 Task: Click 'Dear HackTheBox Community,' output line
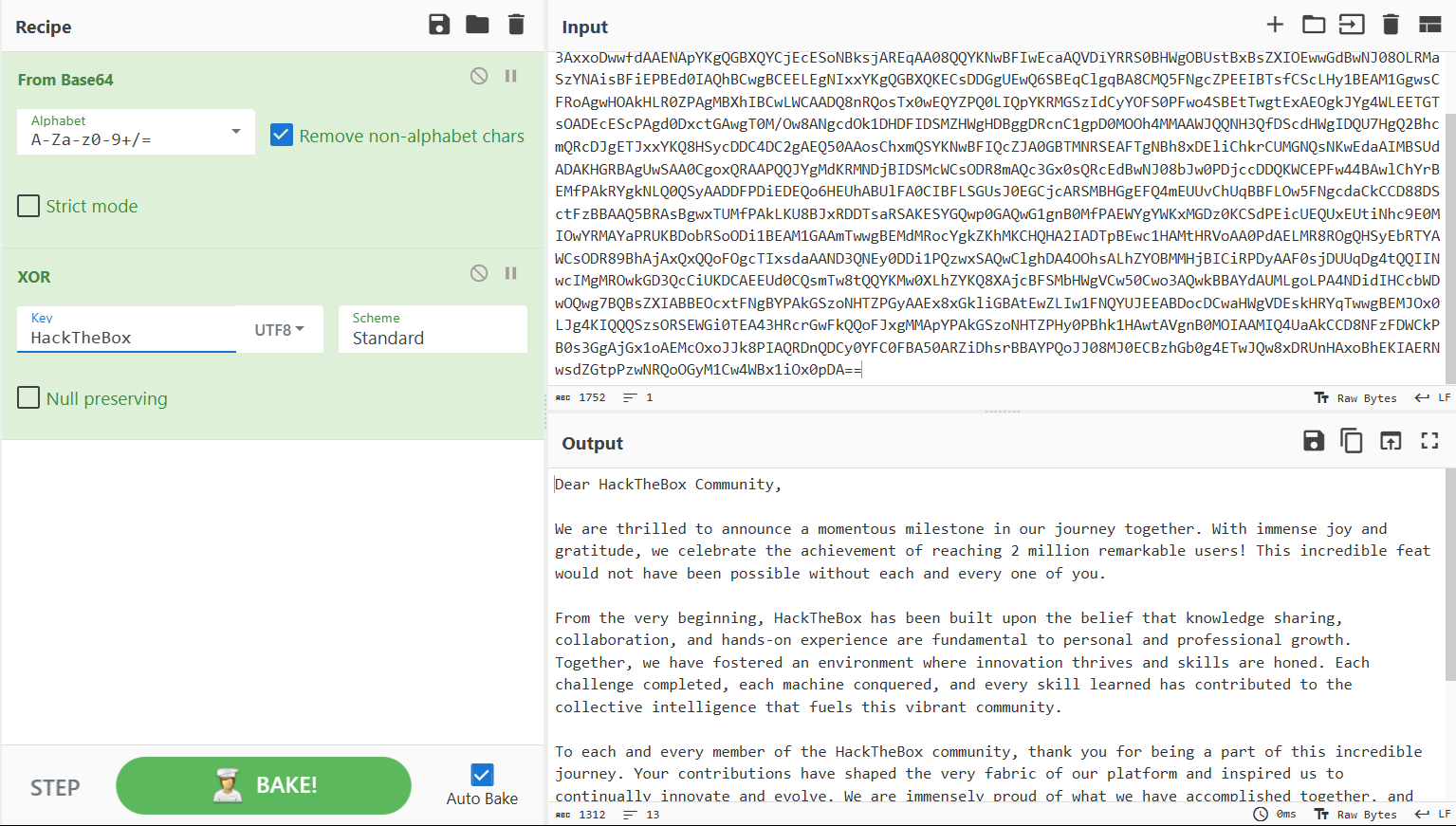[668, 485]
